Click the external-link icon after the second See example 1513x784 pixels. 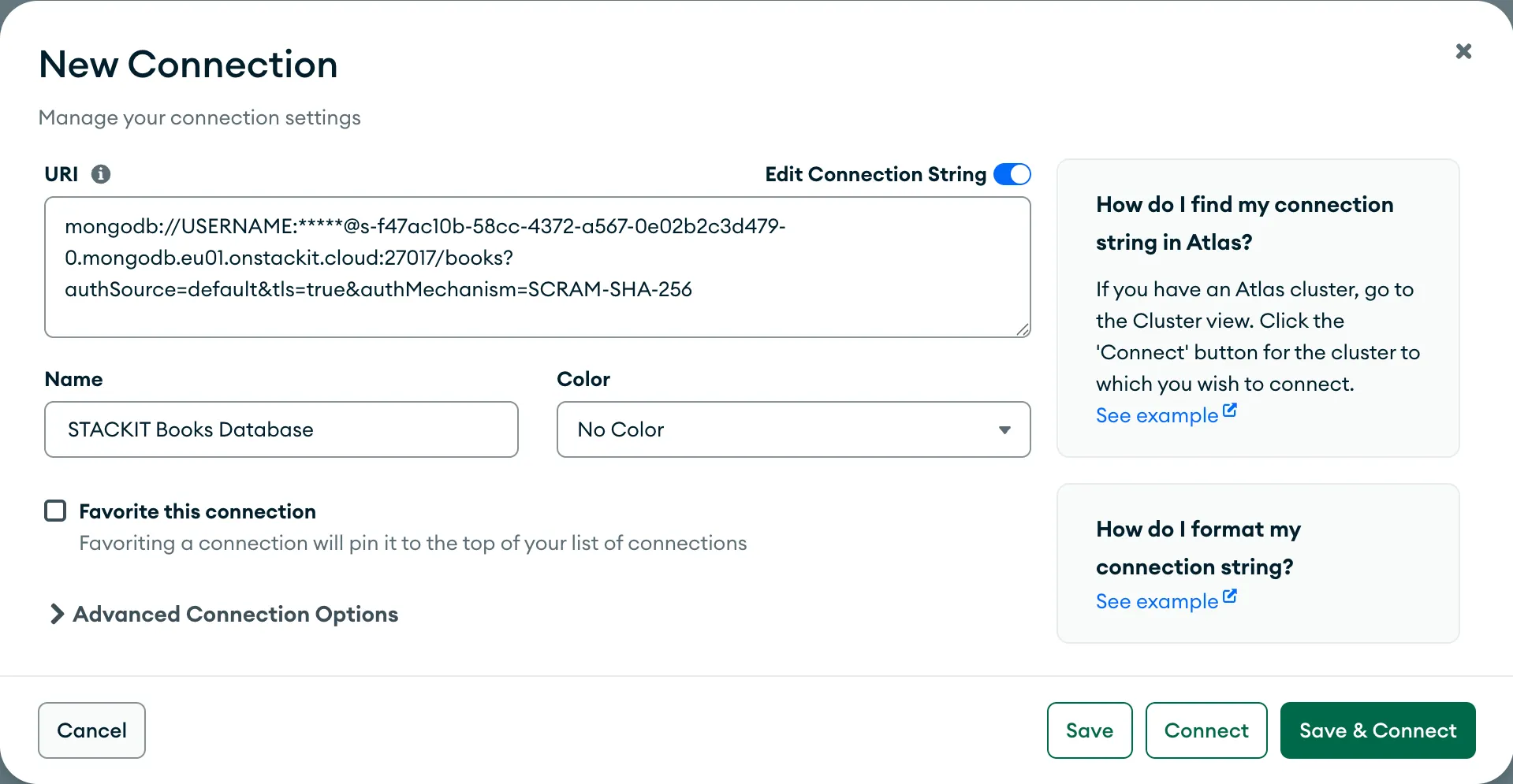click(1231, 594)
